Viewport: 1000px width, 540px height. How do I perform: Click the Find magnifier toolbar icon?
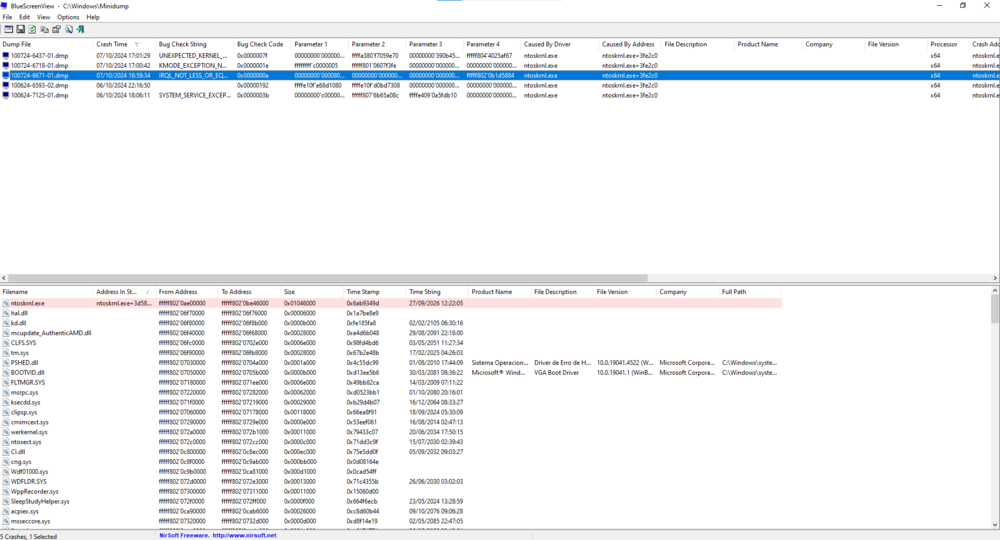pyautogui.click(x=68, y=30)
